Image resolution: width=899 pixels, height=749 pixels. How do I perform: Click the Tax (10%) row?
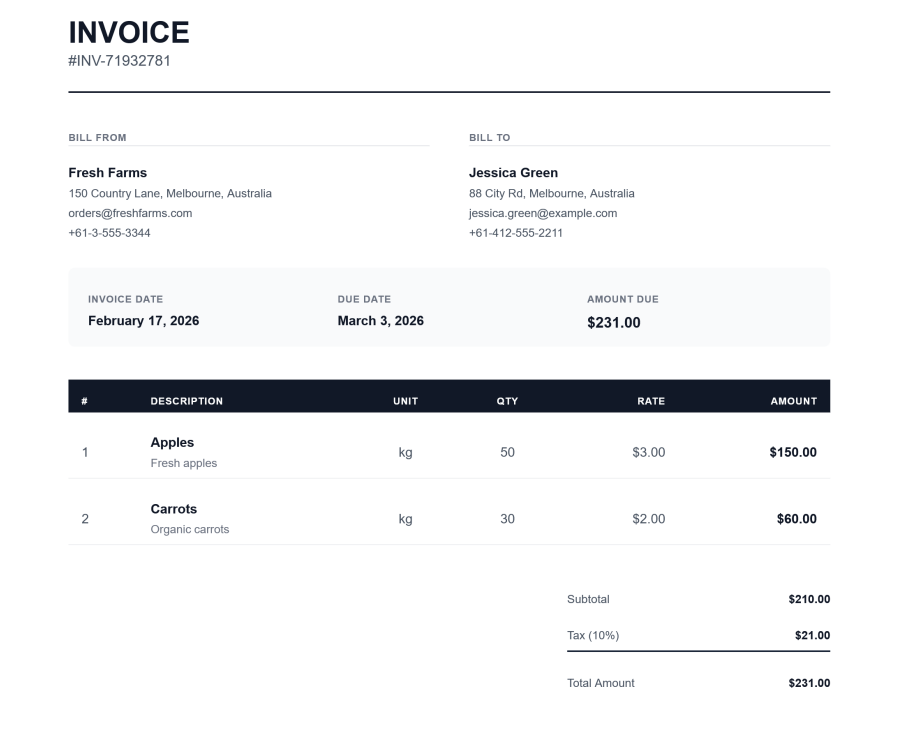(594, 635)
